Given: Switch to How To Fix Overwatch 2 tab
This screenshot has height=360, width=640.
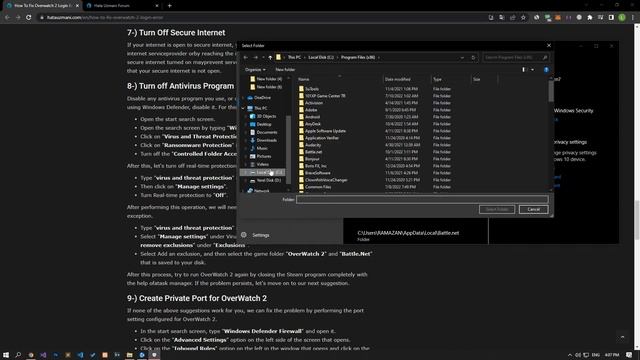Looking at the screenshot, I should coord(42,6).
